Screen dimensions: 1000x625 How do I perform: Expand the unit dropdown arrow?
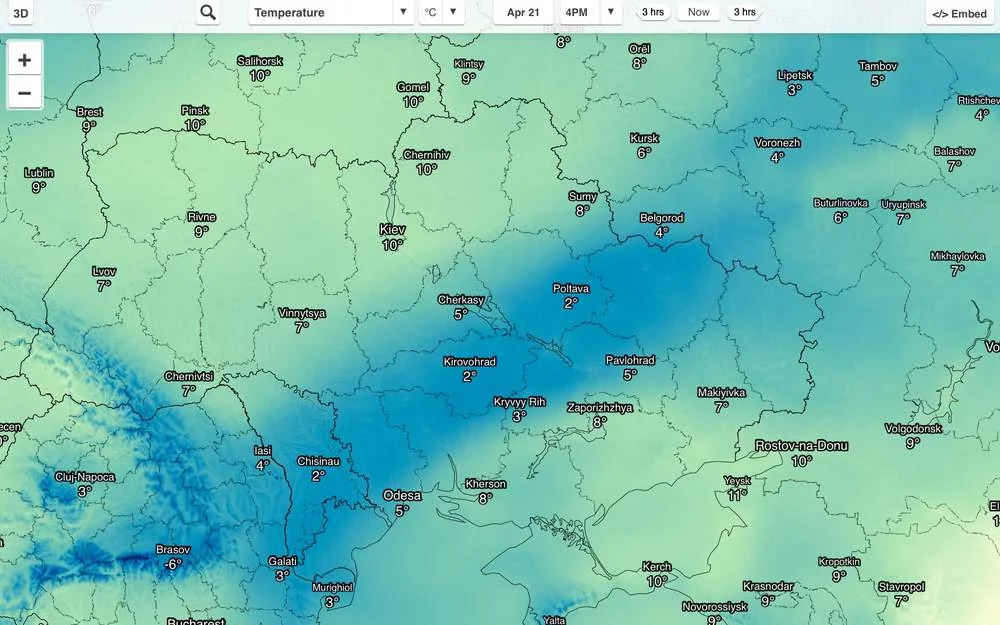pyautogui.click(x=453, y=12)
